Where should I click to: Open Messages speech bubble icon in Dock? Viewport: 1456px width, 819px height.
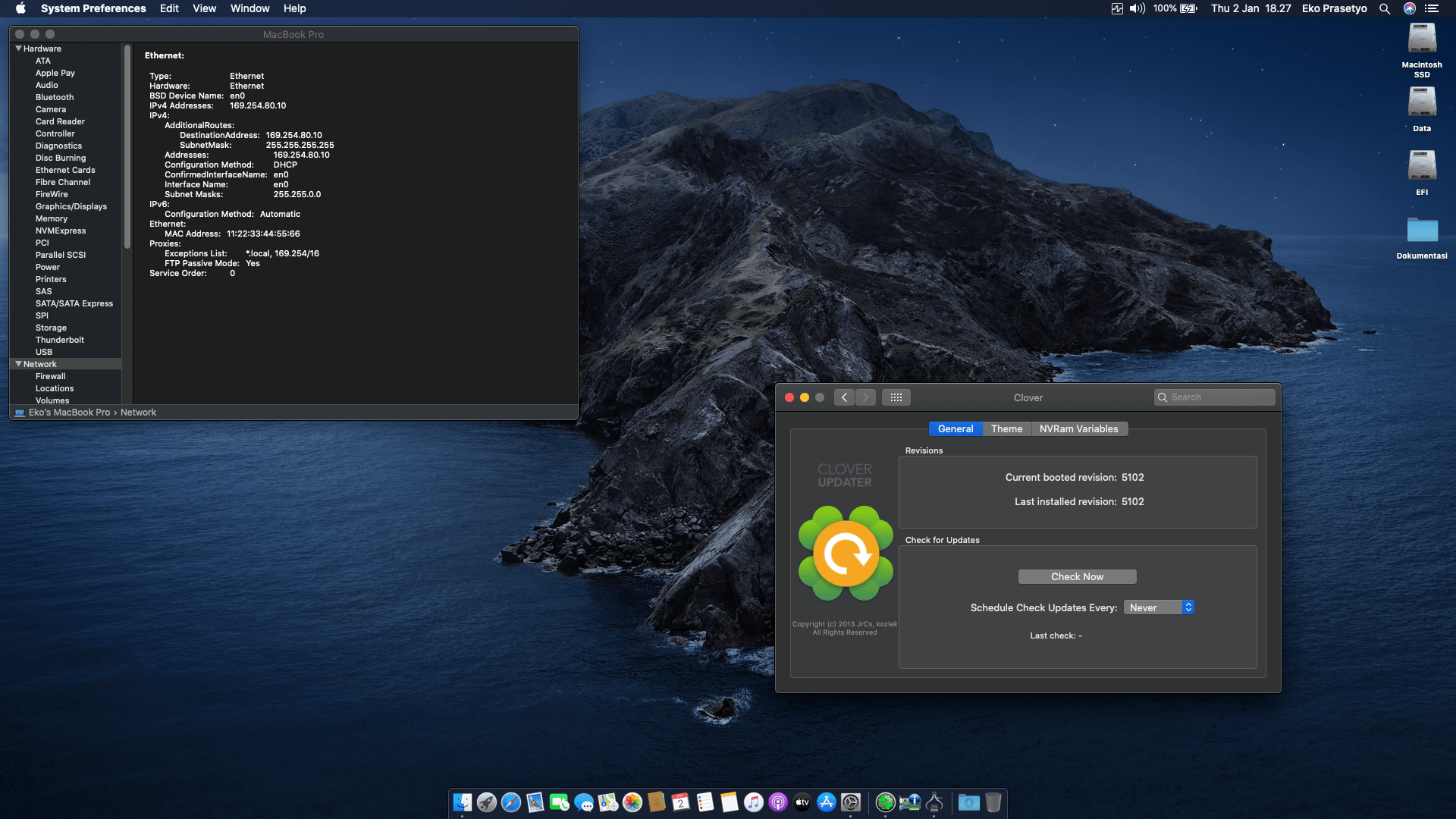[x=584, y=802]
